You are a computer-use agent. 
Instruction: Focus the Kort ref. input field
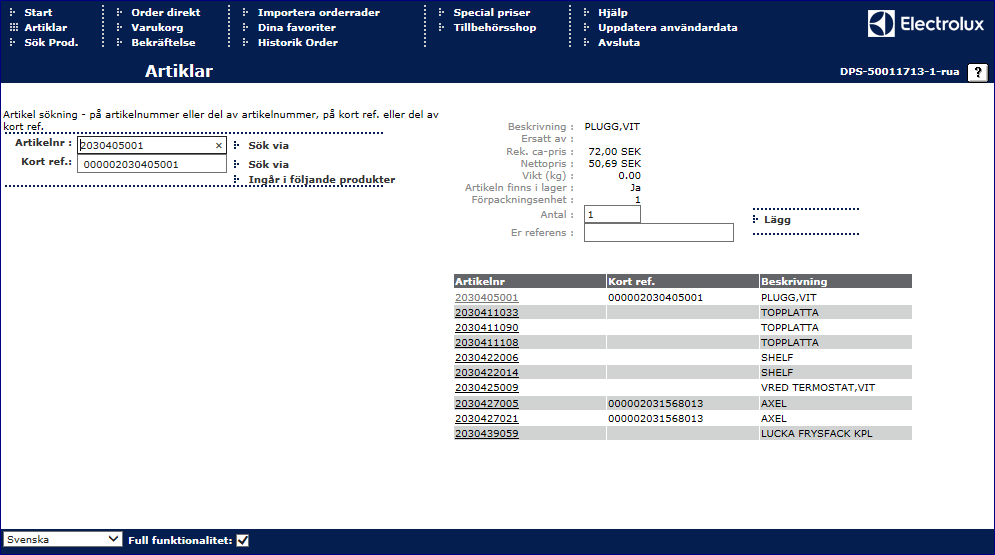pyautogui.click(x=152, y=164)
